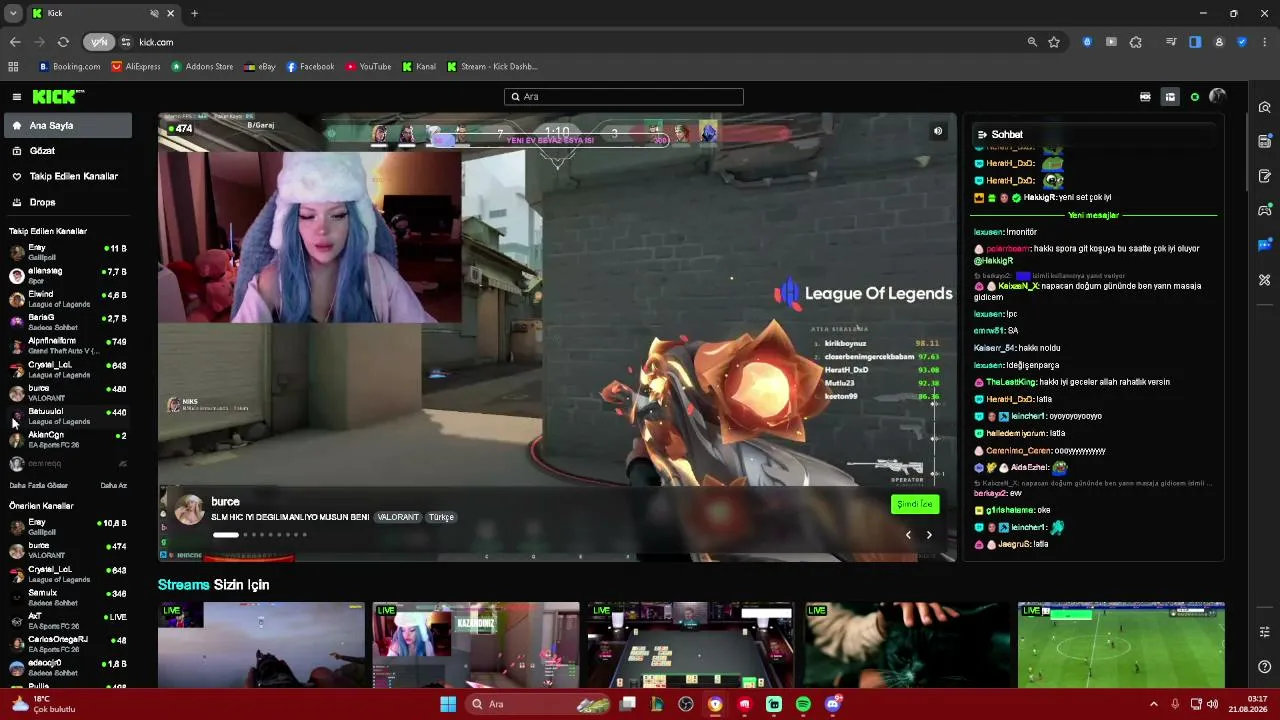Focus the Kick Ara search field

[624, 97]
